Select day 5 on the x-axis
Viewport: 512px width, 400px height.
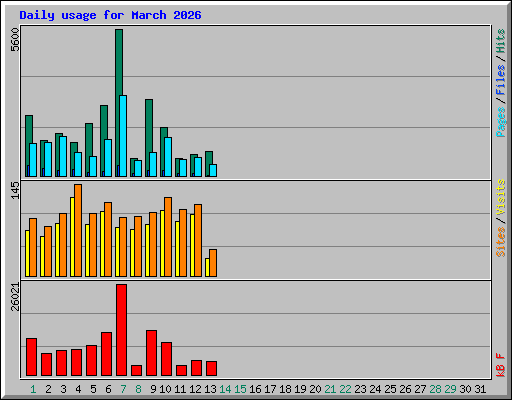coord(93,389)
